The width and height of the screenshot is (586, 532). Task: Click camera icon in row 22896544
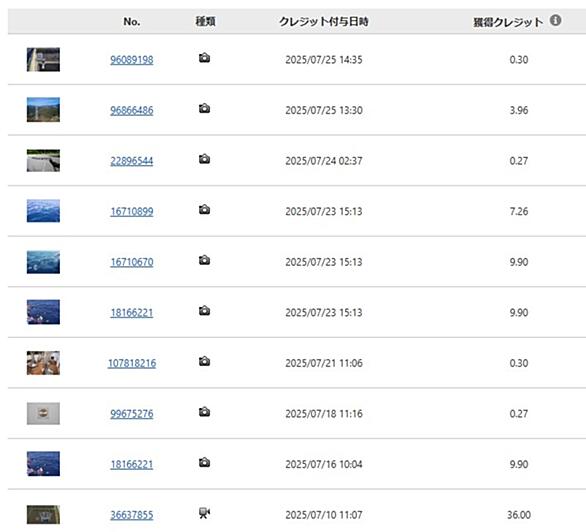click(204, 159)
